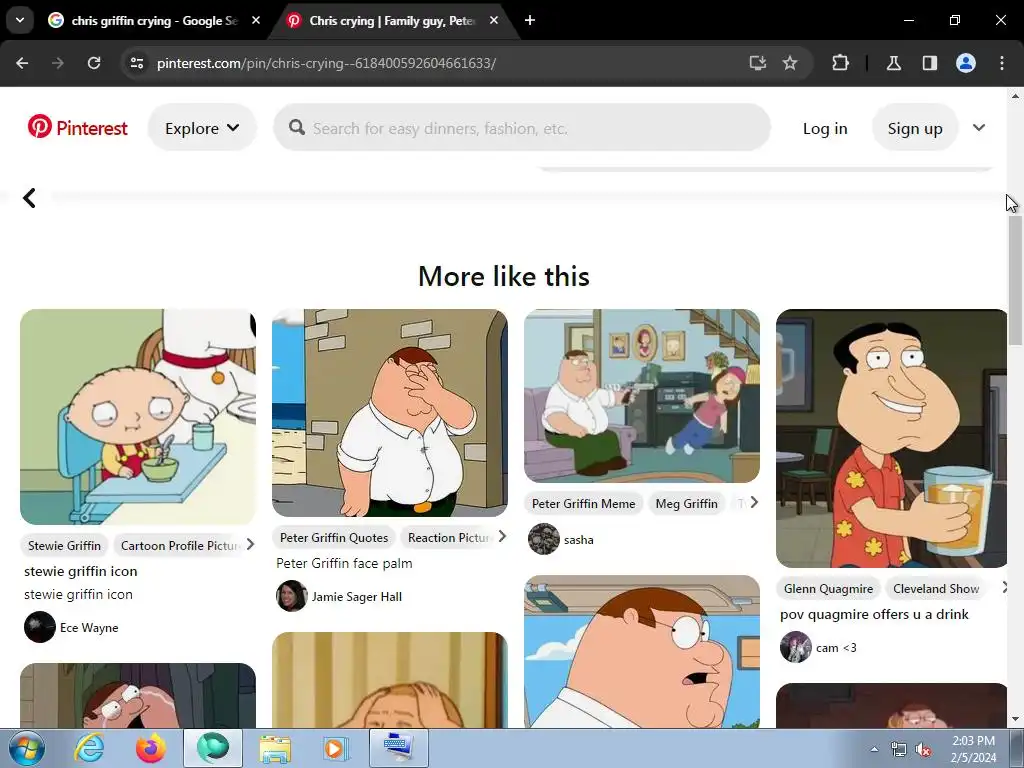
Task: Open the Explore dropdown
Action: click(202, 128)
